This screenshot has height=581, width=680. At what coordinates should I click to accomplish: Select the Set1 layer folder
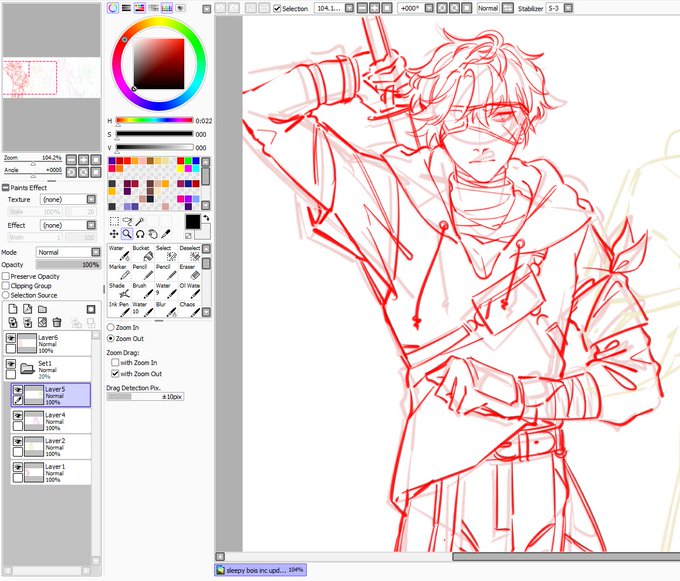click(x=48, y=369)
